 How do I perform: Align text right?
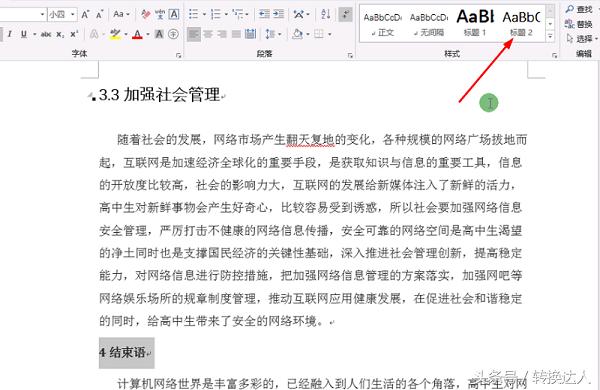[222, 34]
